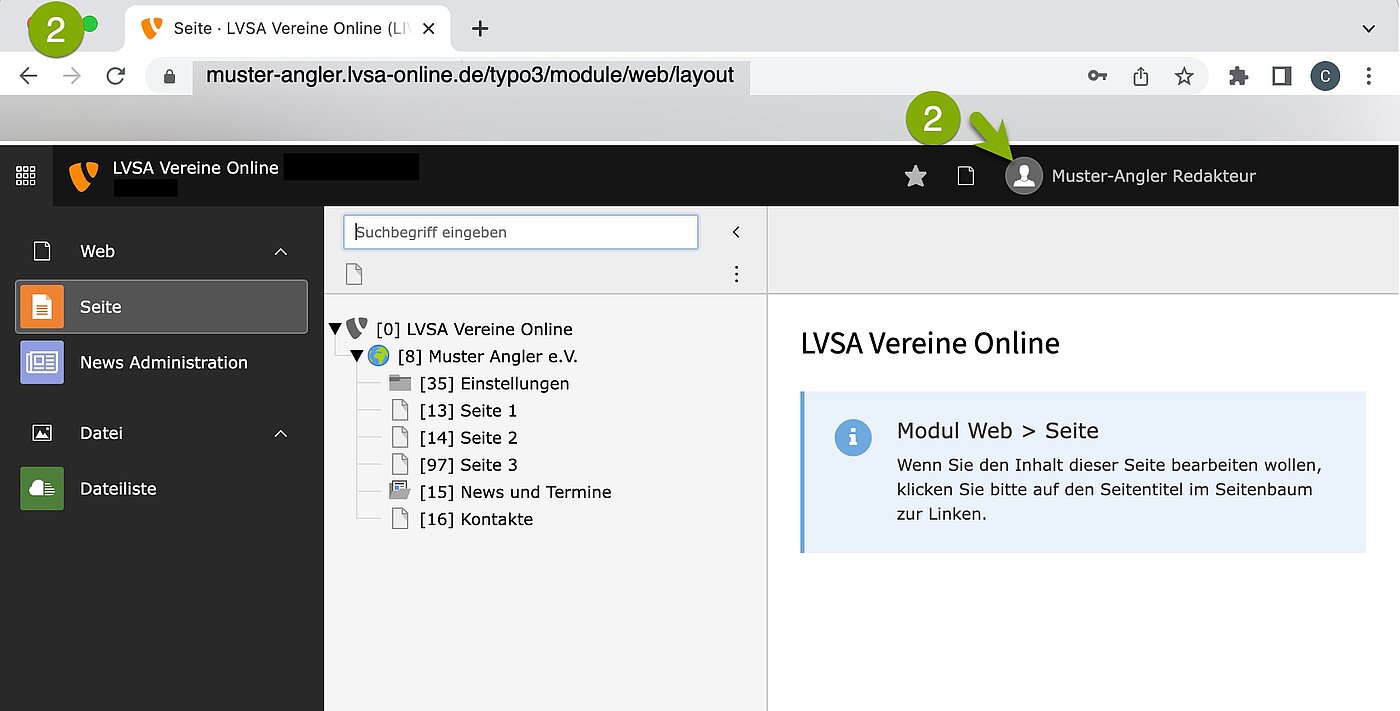This screenshot has width=1400, height=711.
Task: Select [0] LVSA Vereine Online in tree
Action: pyautogui.click(x=474, y=329)
